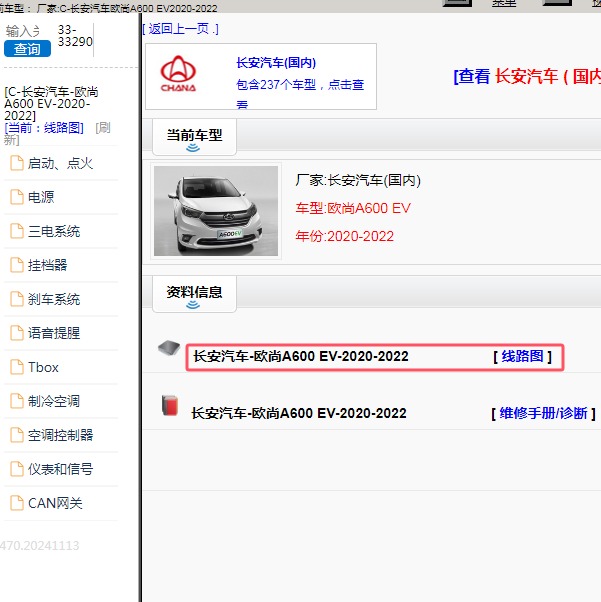Click the 长安汽车-欧尚A600 EV-2020-2022 repair manual title

(299, 413)
